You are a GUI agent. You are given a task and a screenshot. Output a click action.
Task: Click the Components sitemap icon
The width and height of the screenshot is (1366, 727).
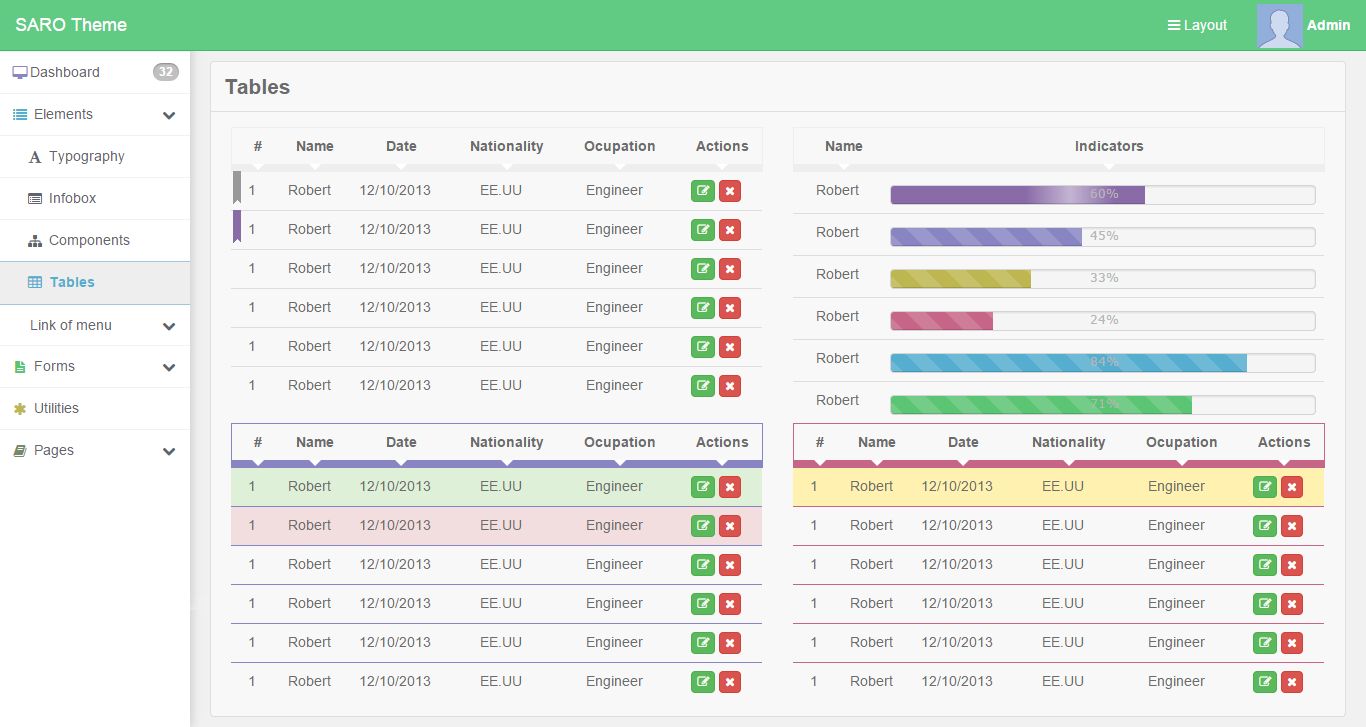35,241
